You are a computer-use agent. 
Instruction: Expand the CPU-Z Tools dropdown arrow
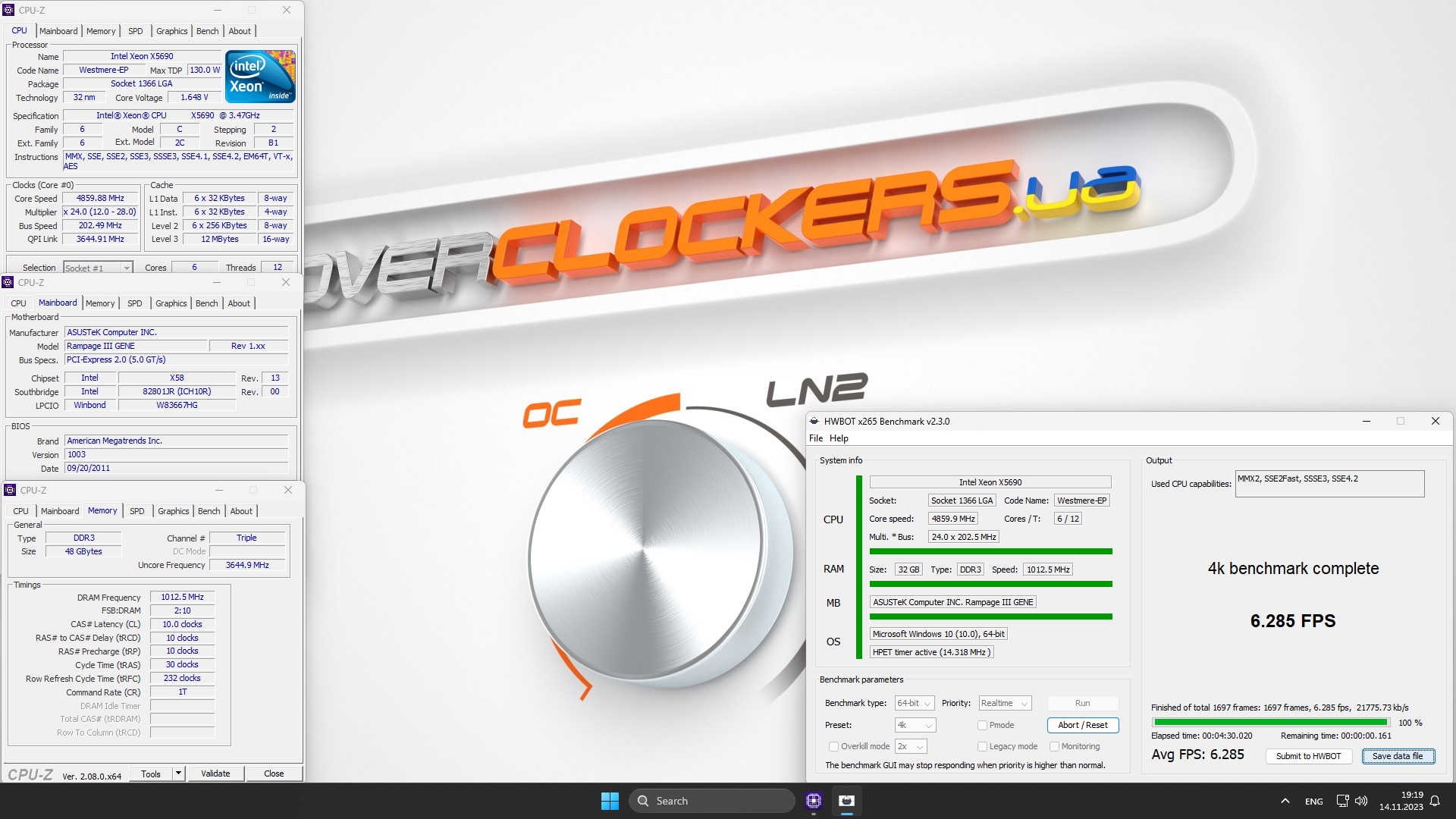point(178,773)
